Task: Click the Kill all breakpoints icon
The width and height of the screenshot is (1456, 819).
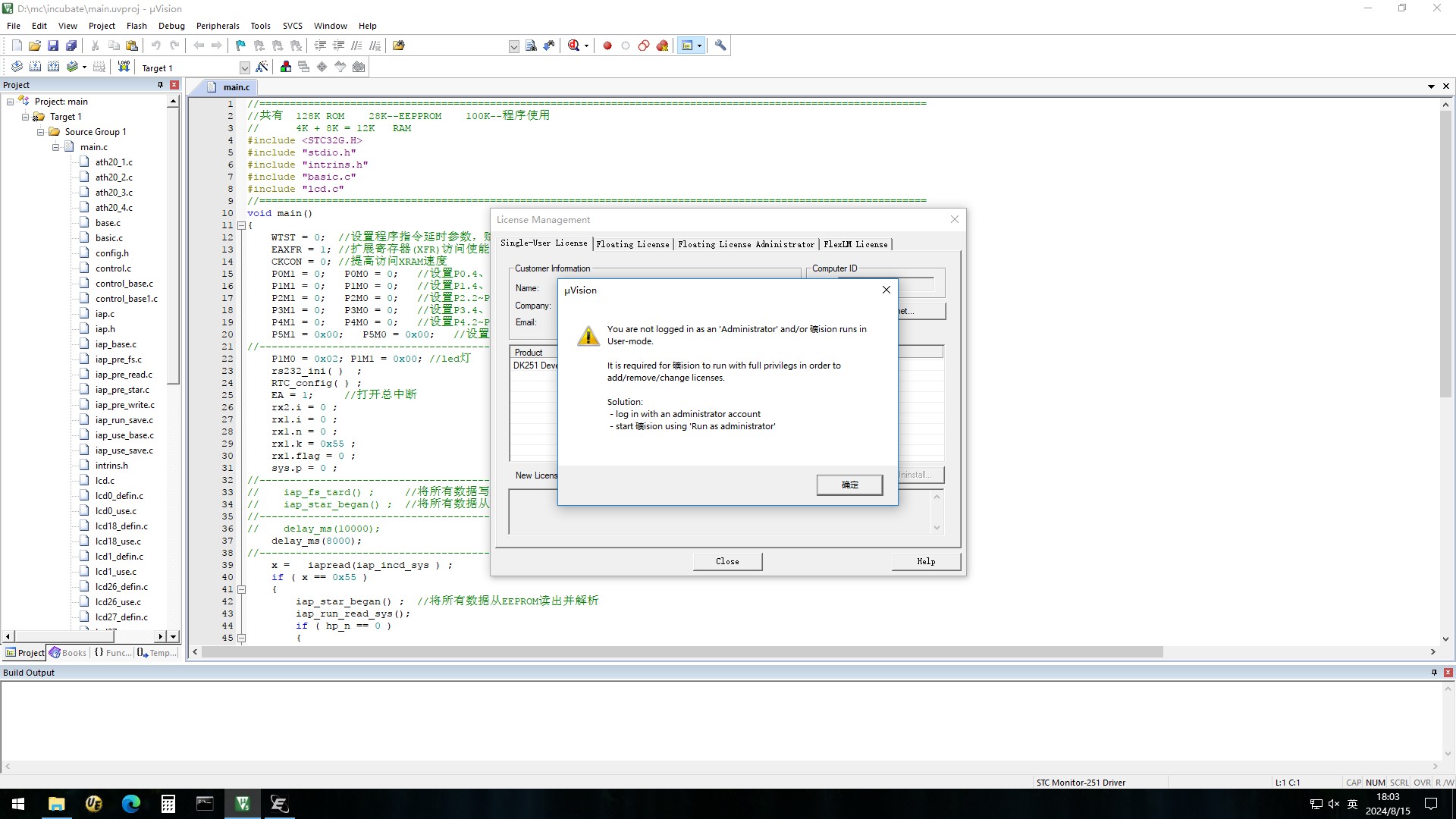Action: (x=662, y=45)
